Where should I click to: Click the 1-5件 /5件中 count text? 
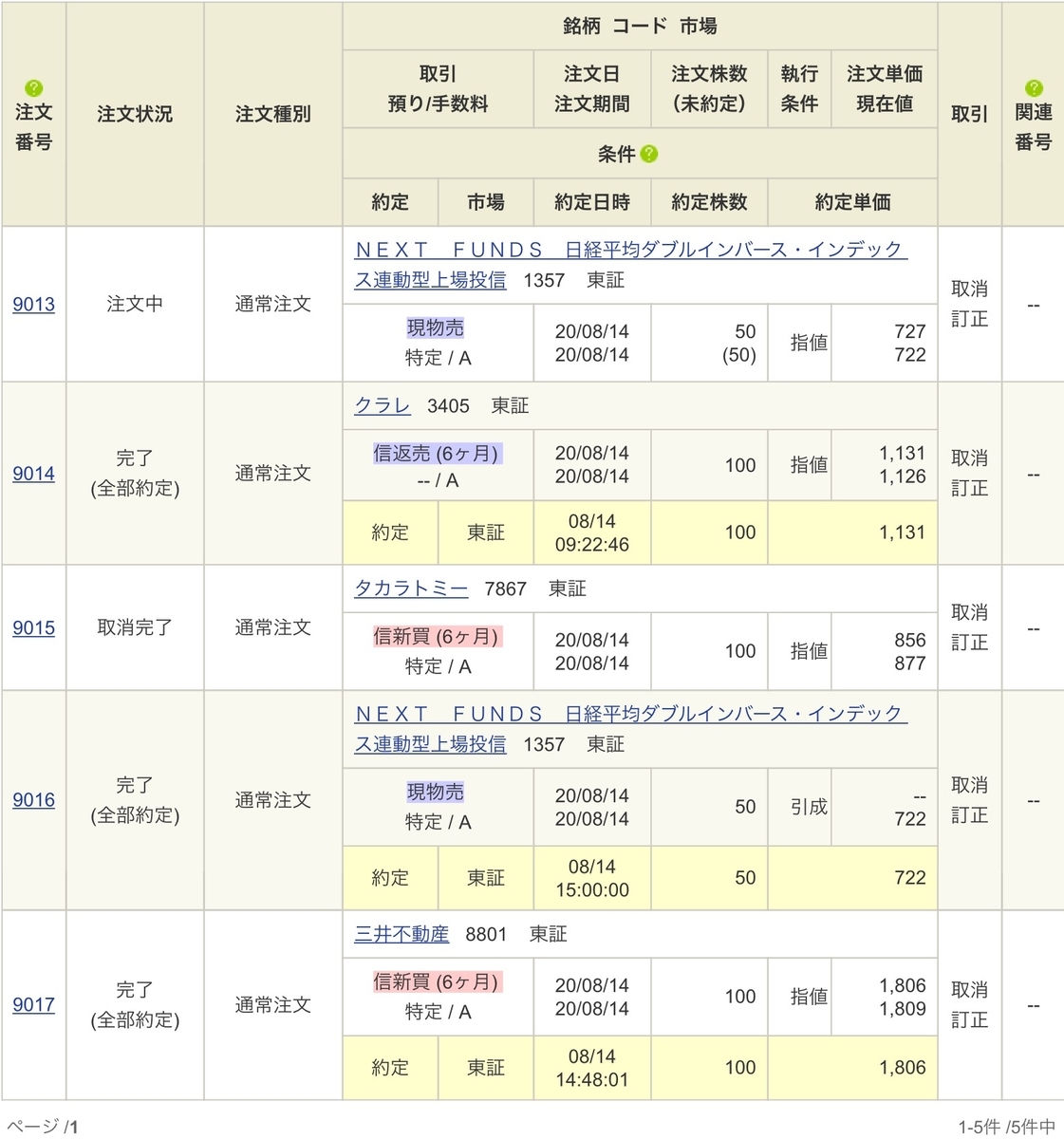1006,1127
